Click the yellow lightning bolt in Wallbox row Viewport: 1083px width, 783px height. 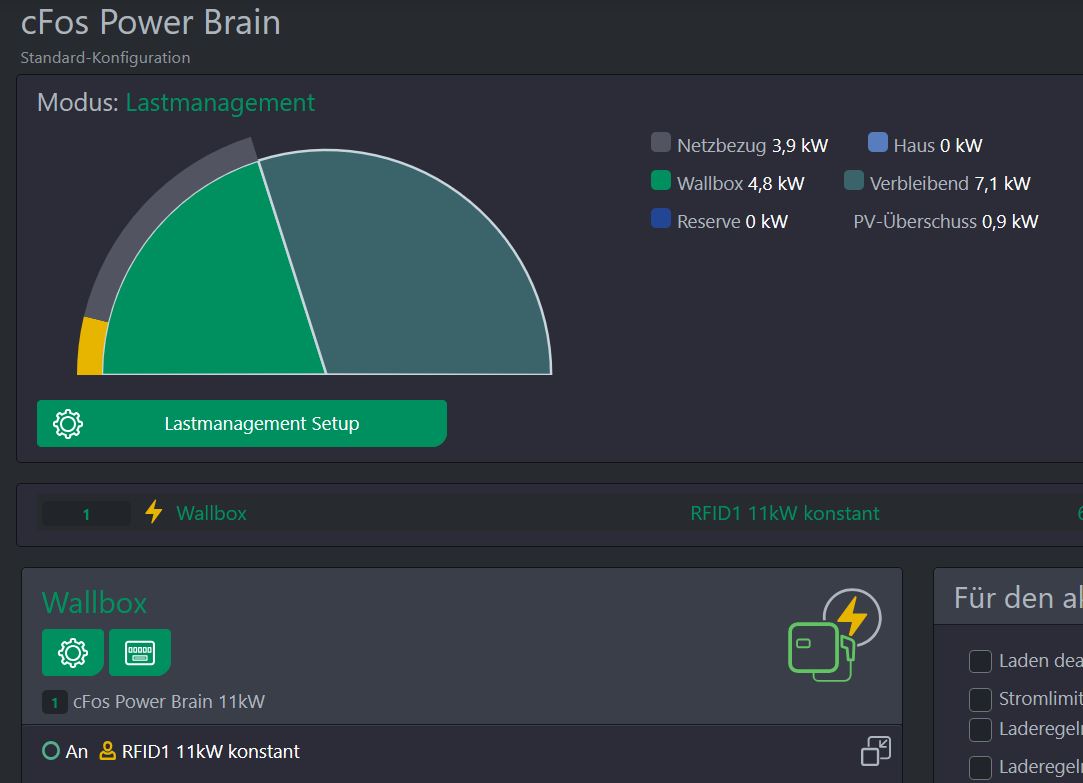coord(153,512)
